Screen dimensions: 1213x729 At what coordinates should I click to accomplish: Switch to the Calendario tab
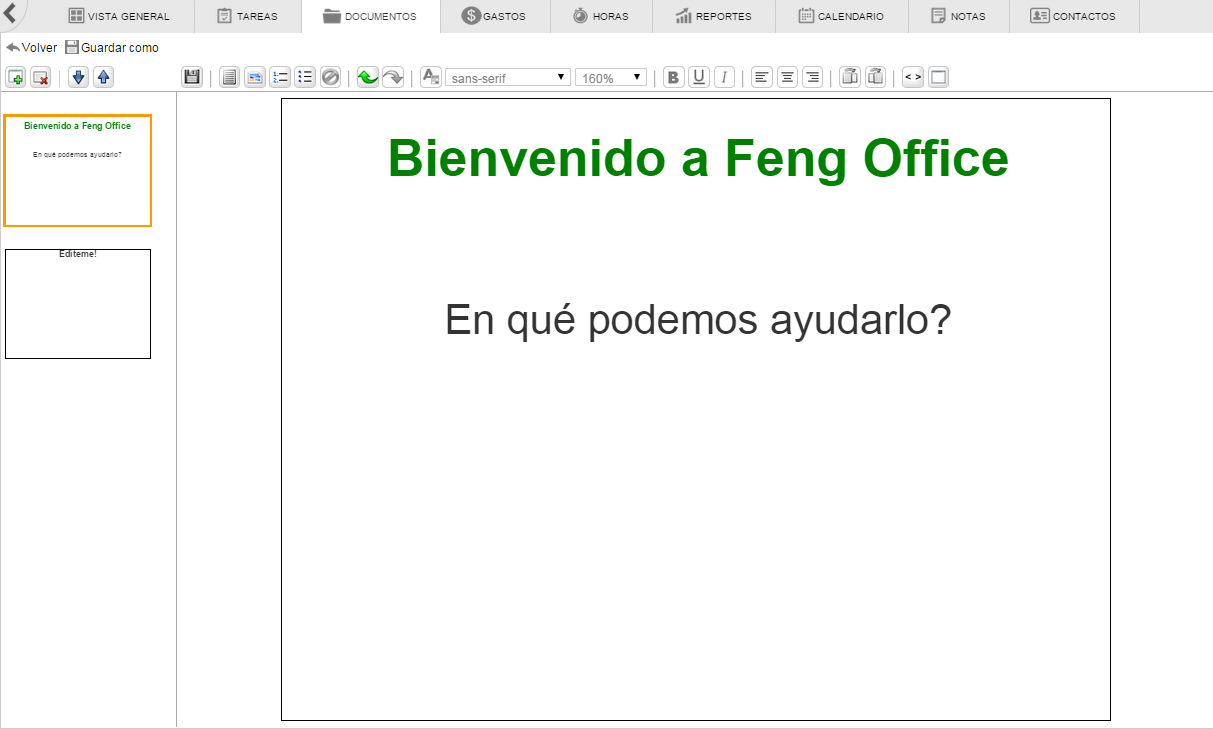(x=841, y=16)
